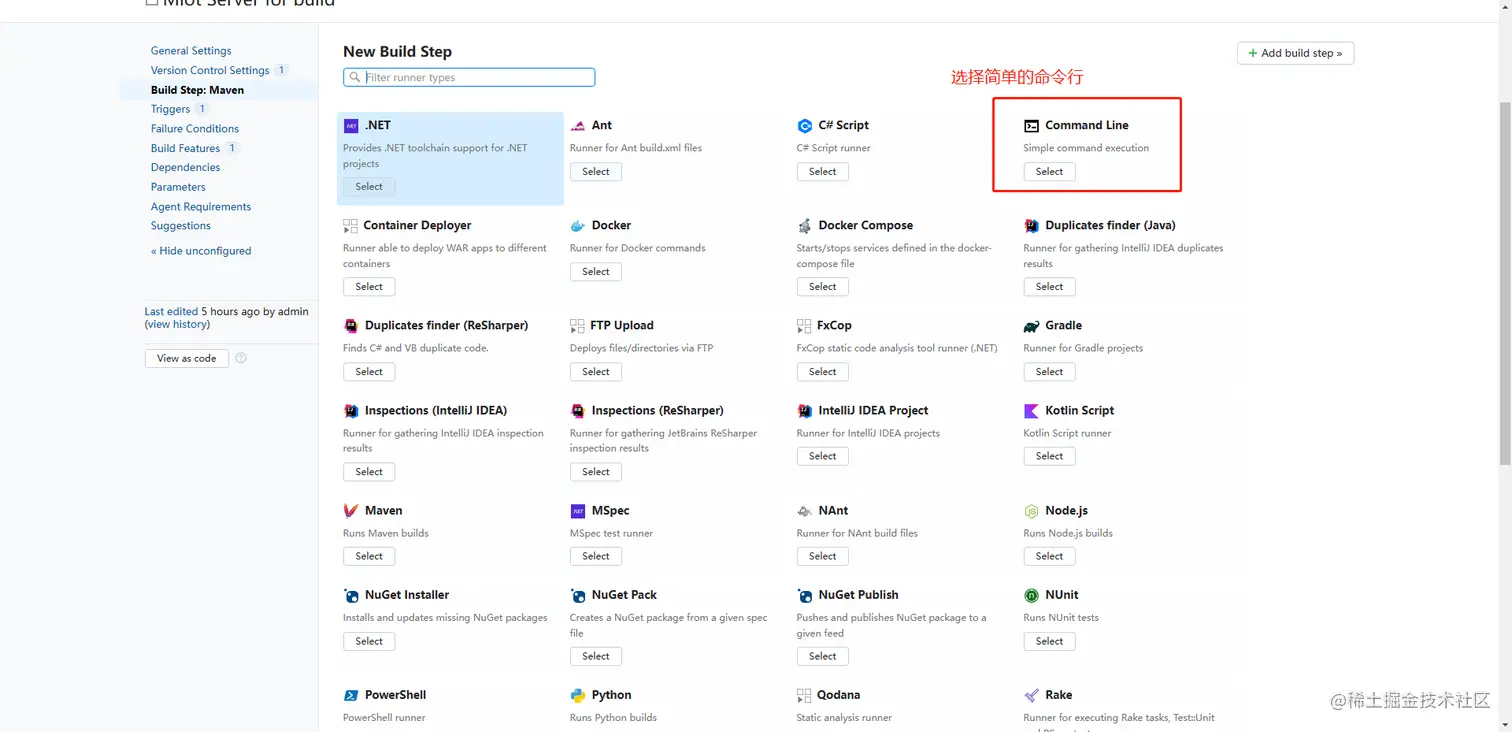Image resolution: width=1512 pixels, height=732 pixels.
Task: Click the IntelliJ IDEA Project icon
Action: pos(804,411)
